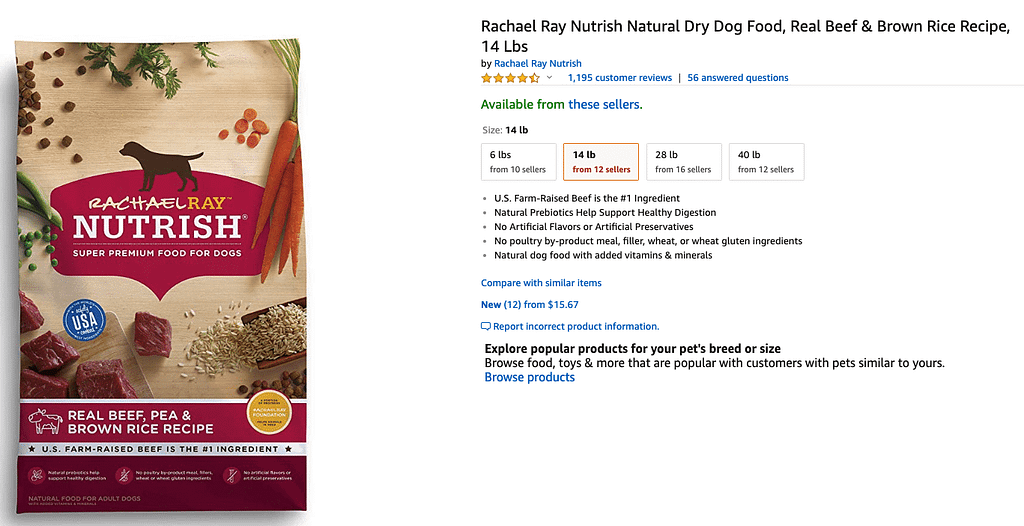Click "Compare with similar items"
This screenshot has width=1024, height=526.
[541, 283]
